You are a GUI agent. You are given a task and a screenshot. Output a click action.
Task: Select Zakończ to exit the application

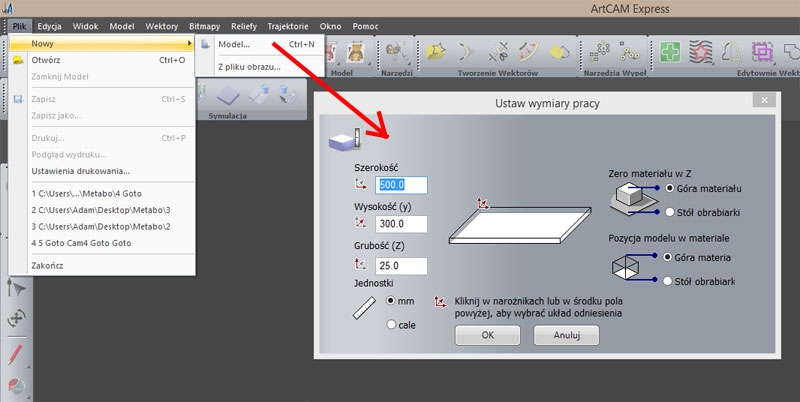pyautogui.click(x=102, y=265)
